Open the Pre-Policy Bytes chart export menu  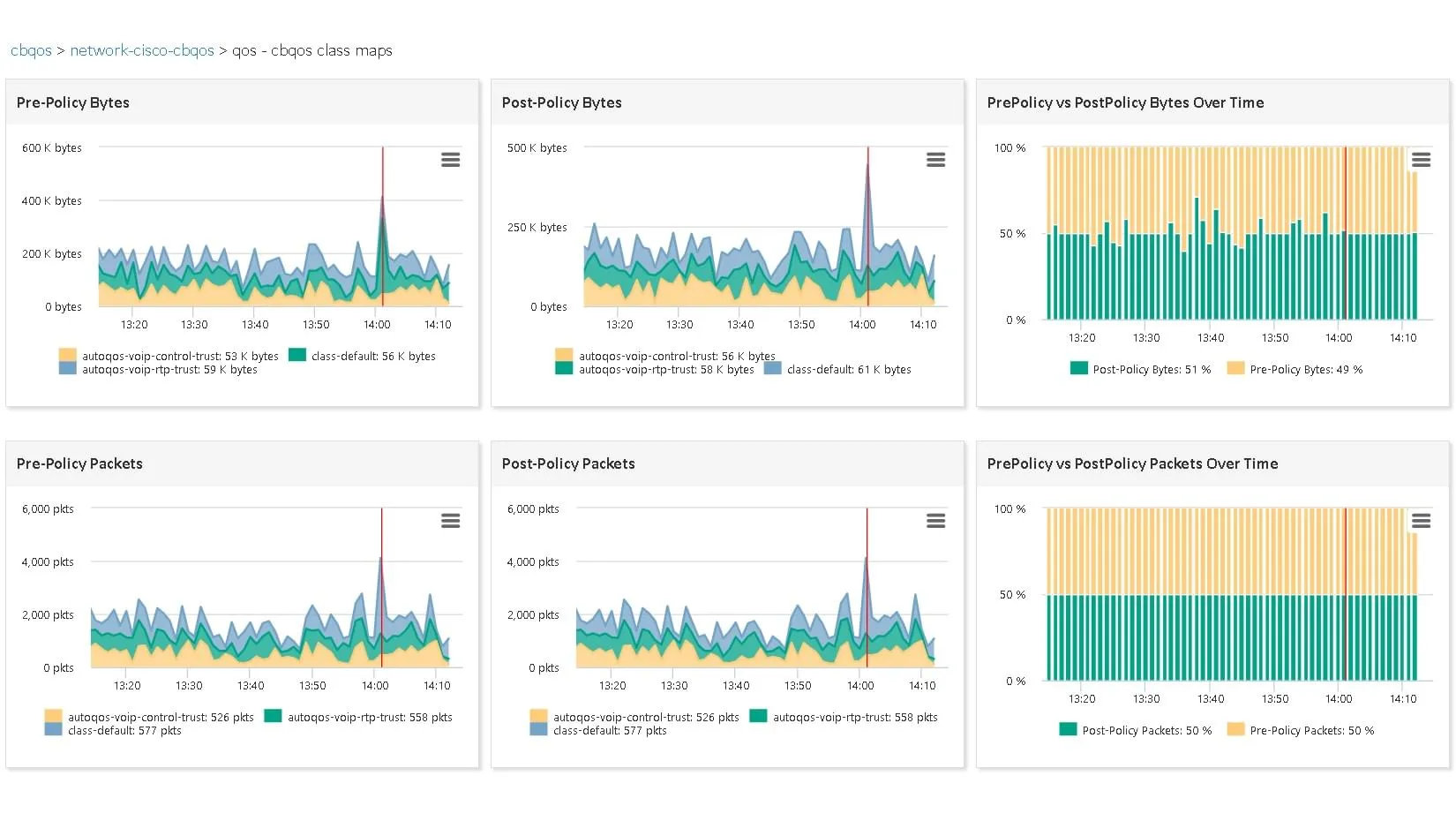(x=451, y=159)
